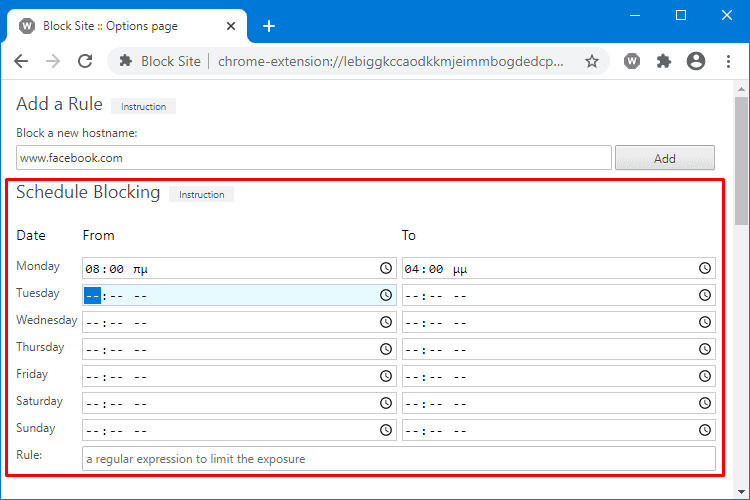Screen dimensions: 750x500
Task: Open the Block Site extension toolbar icon
Action: [632, 61]
